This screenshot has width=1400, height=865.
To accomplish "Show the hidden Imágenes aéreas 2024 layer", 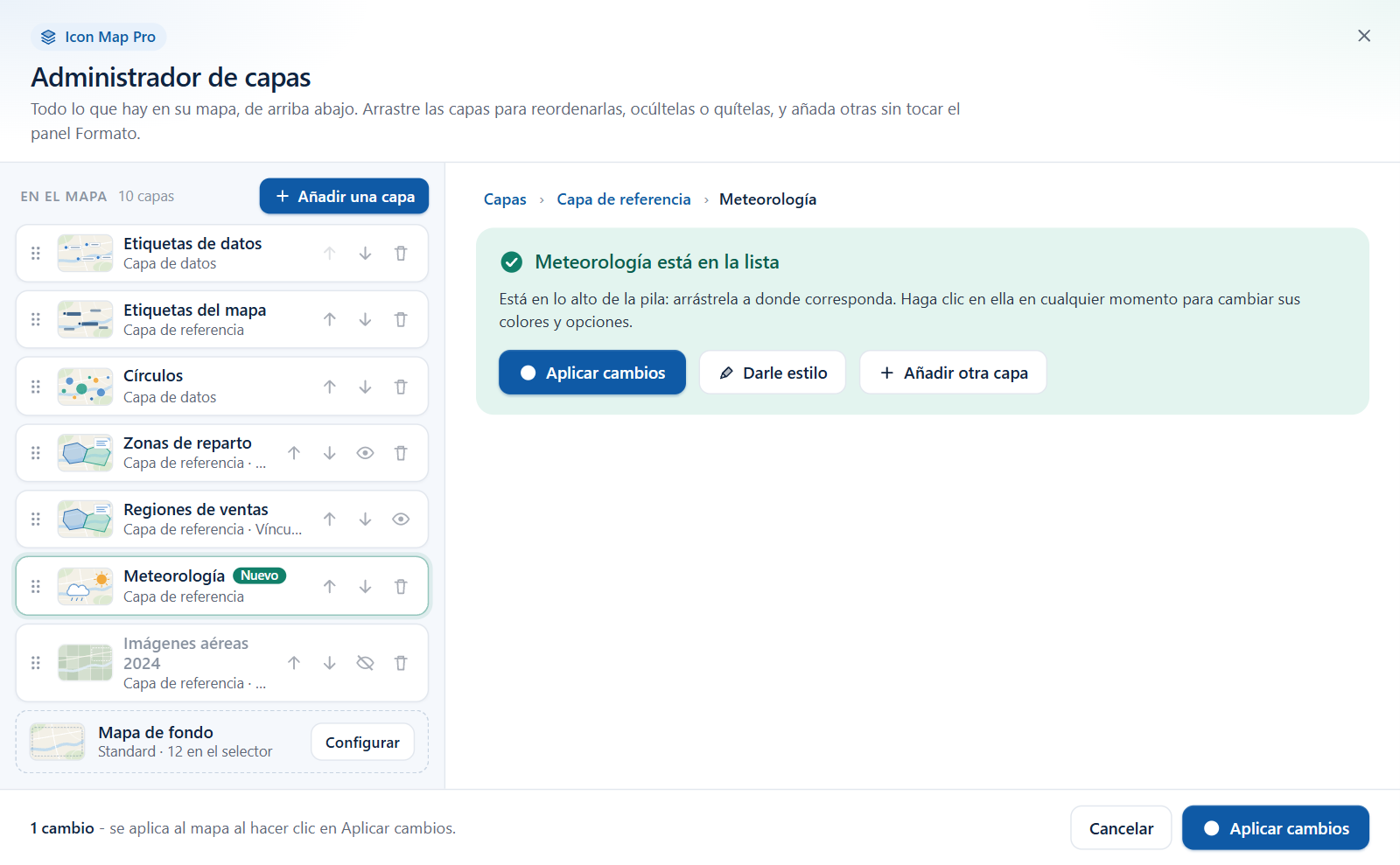I will (x=365, y=663).
